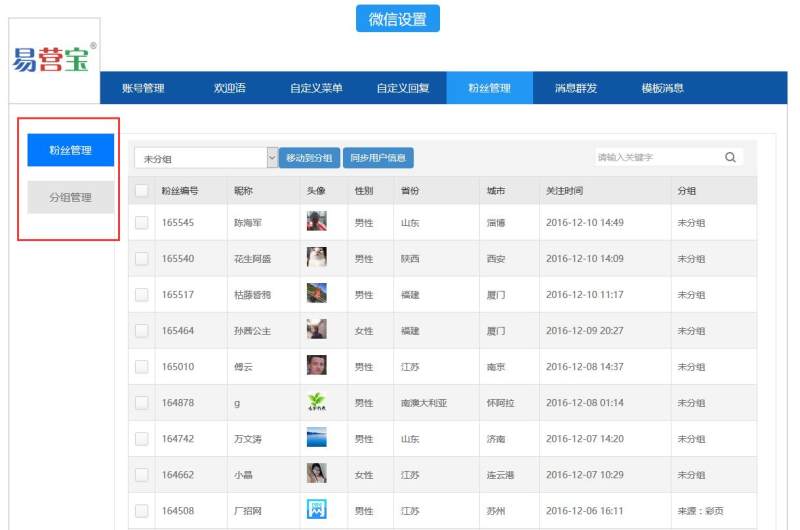Toggle the select-all checkbox in table header
Image resolution: width=800 pixels, height=530 pixels.
pyautogui.click(x=141, y=190)
